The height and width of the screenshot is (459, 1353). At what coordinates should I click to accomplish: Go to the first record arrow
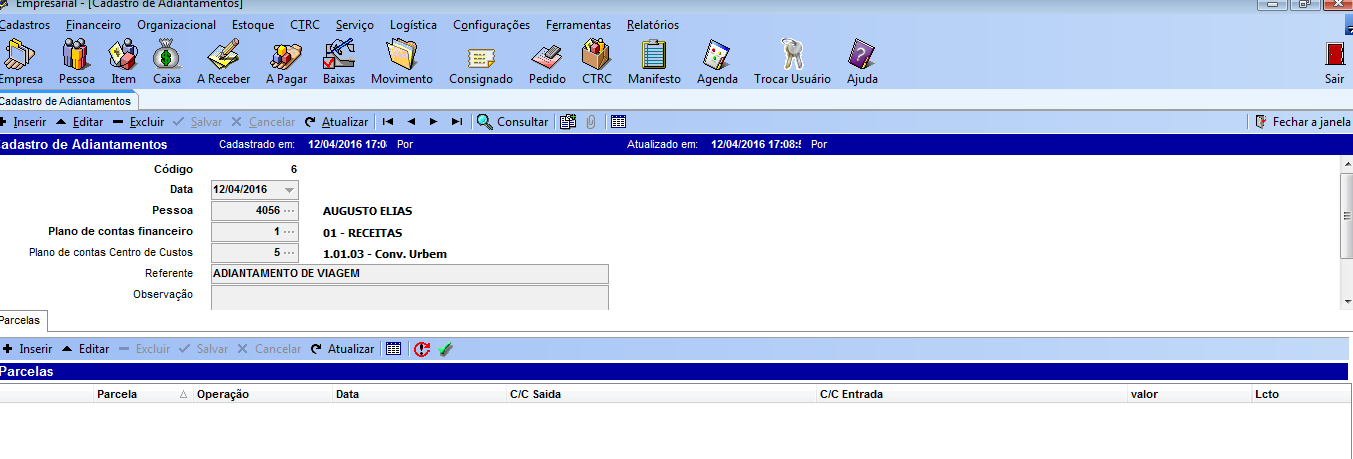tap(387, 122)
